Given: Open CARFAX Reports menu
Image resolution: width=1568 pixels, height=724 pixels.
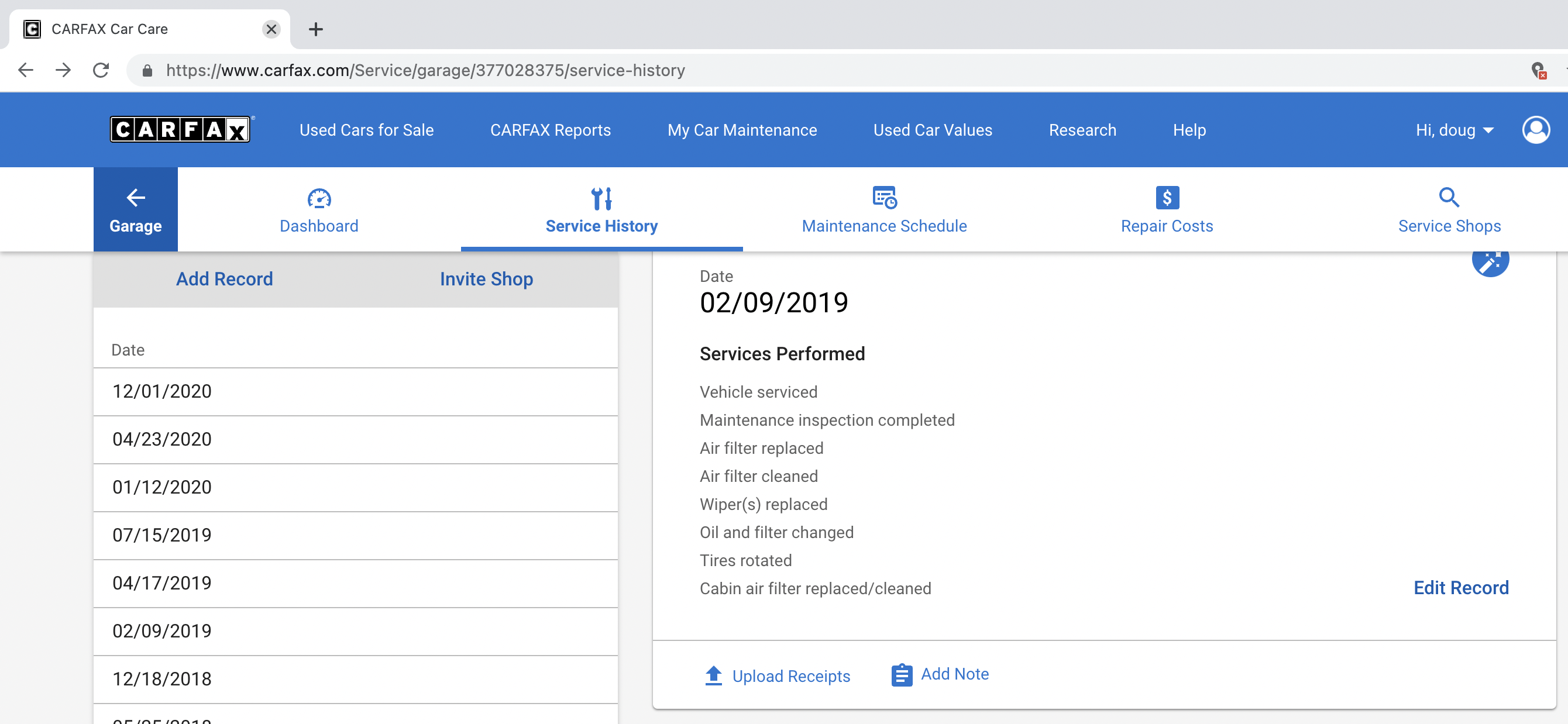Looking at the screenshot, I should point(550,130).
